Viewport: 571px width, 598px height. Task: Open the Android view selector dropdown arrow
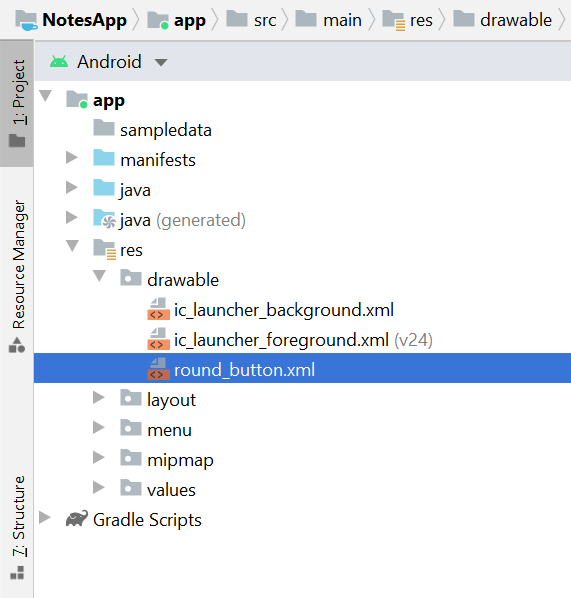click(161, 62)
